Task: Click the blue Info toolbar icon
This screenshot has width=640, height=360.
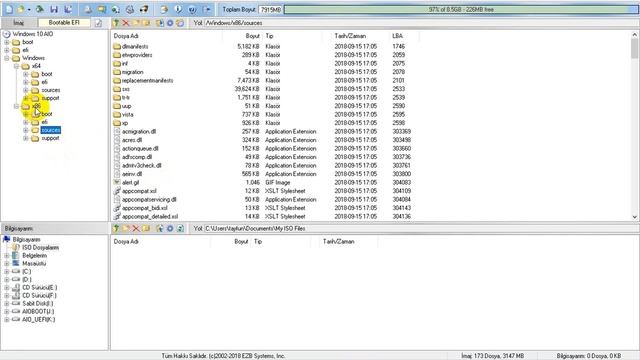Action: point(178,9)
